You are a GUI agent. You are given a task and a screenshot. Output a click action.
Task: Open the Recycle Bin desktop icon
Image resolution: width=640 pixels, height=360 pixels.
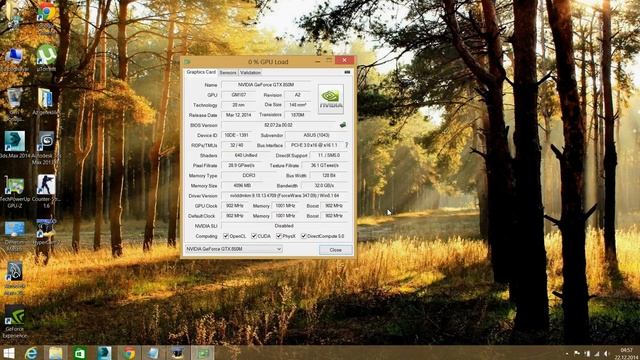click(x=15, y=104)
